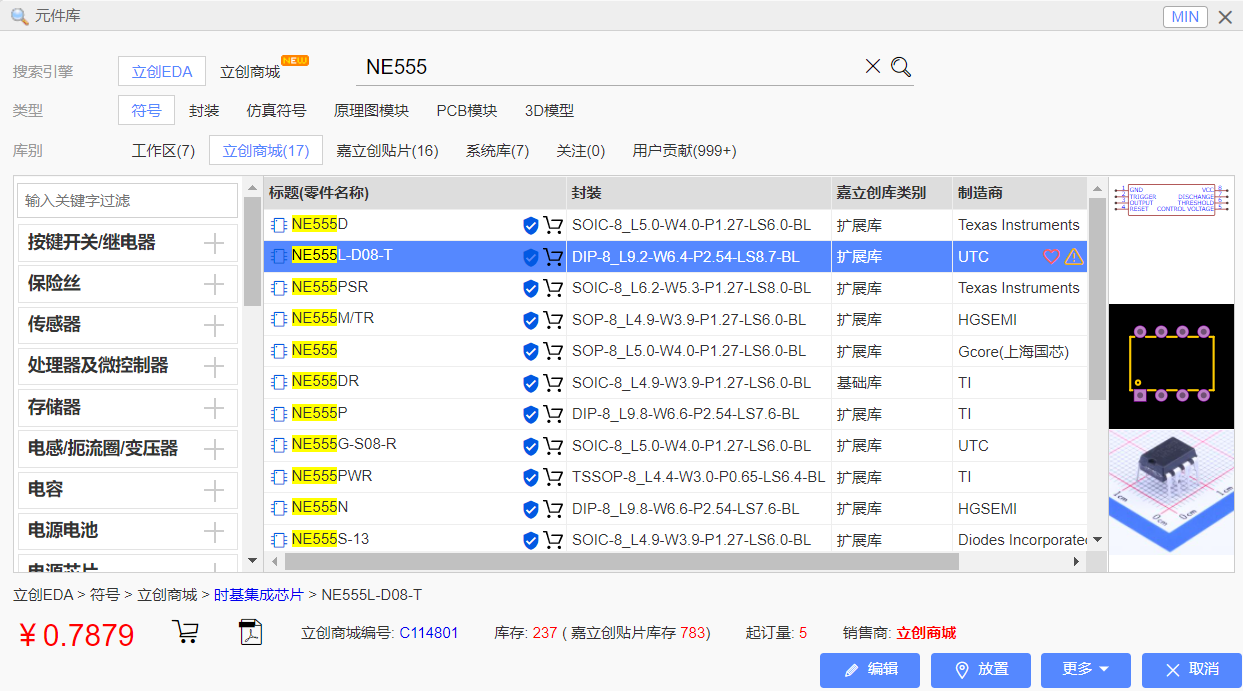Image resolution: width=1243 pixels, height=691 pixels.
Task: Click chip symbol icon of NE555G-S08-R
Action: (279, 446)
